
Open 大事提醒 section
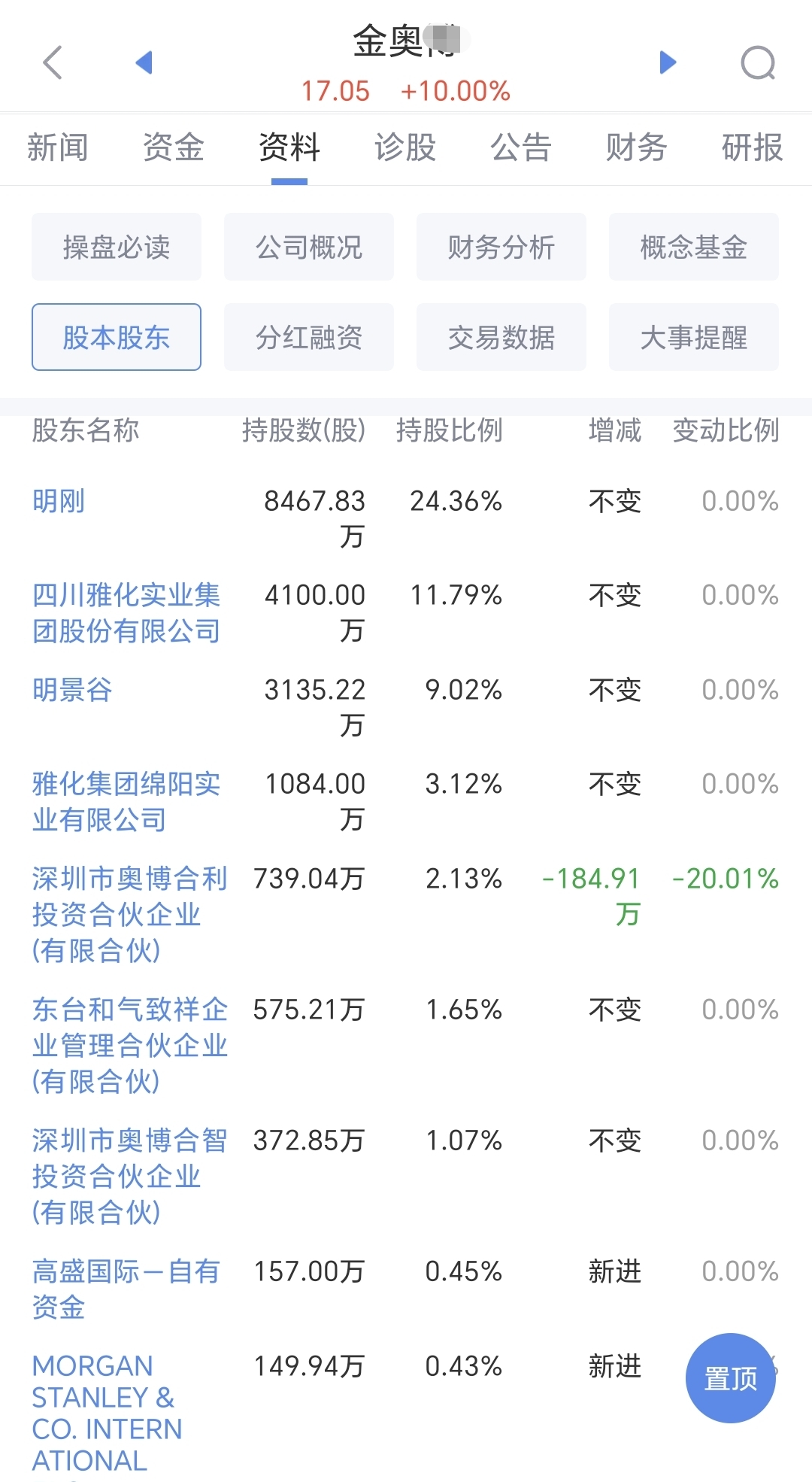pyautogui.click(x=694, y=337)
